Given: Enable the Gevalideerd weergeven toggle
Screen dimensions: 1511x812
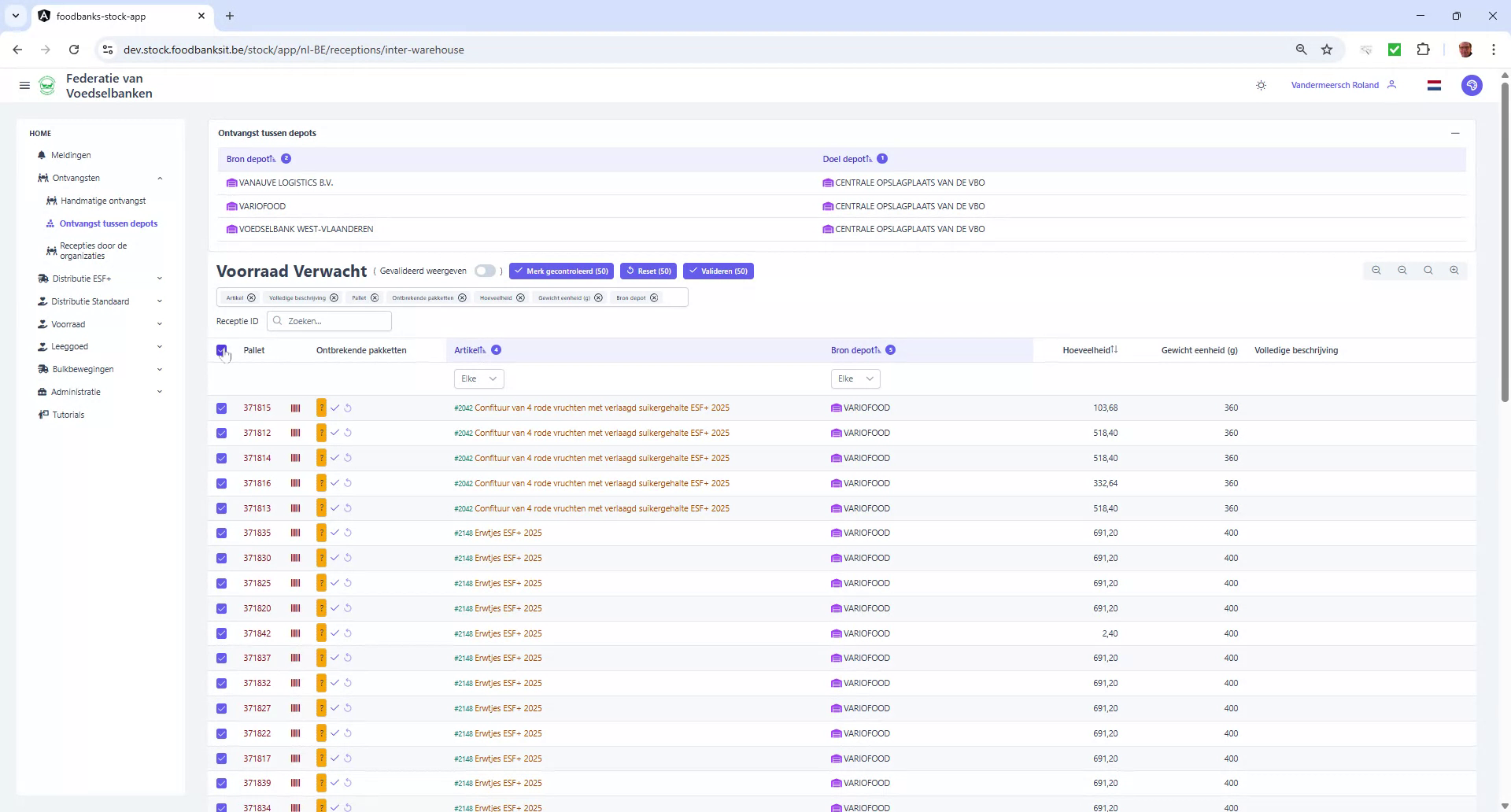Looking at the screenshot, I should 486,271.
